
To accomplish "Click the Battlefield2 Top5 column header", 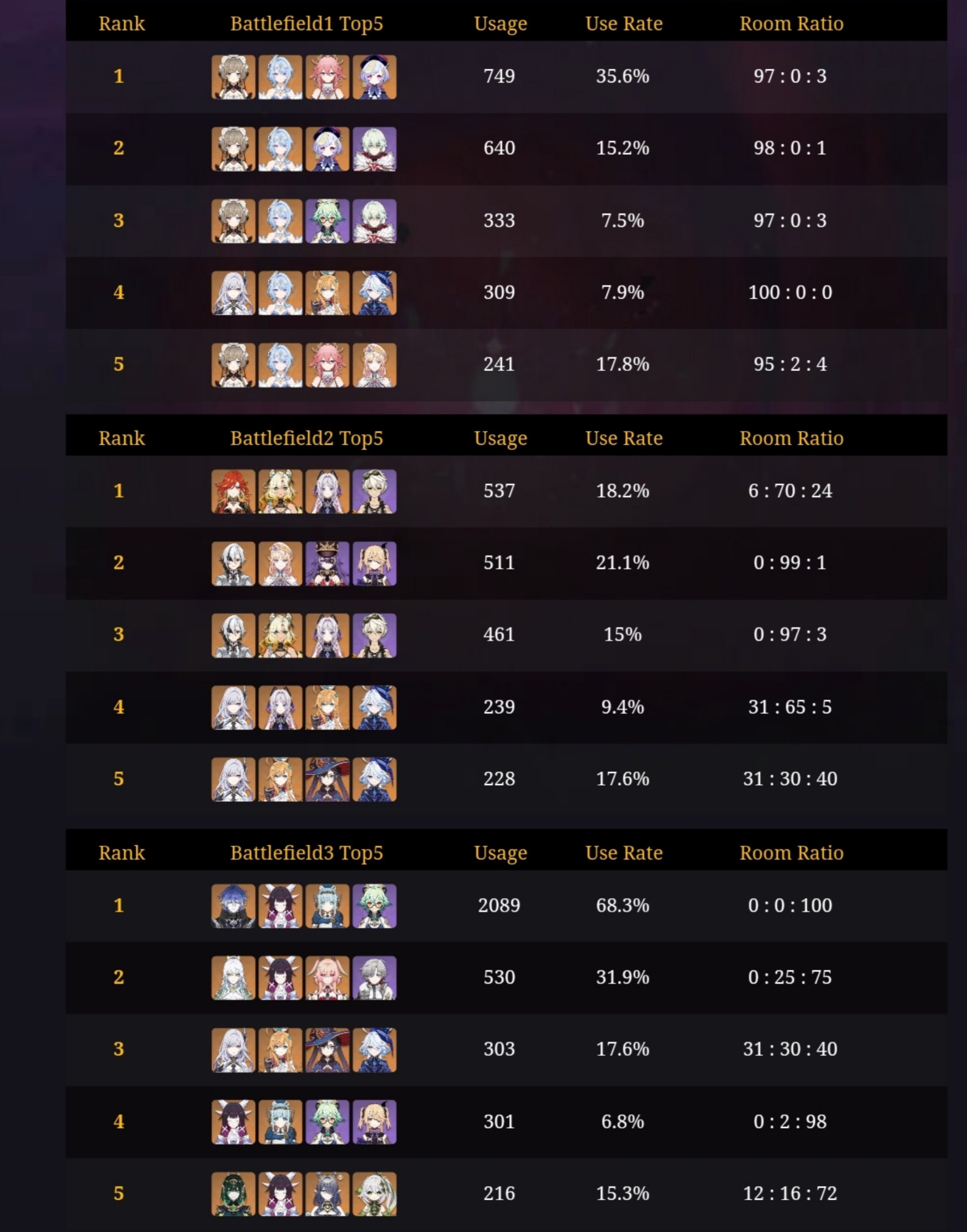I will (x=306, y=438).
